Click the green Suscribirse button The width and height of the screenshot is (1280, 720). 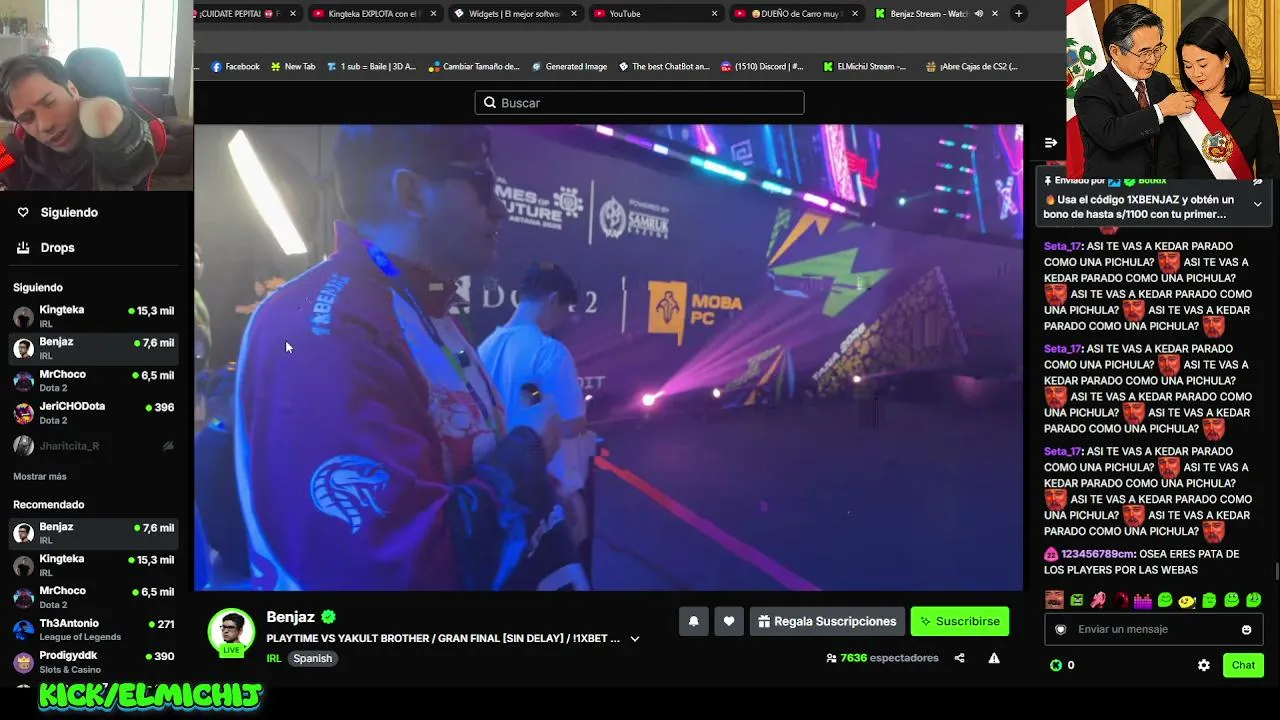(960, 621)
